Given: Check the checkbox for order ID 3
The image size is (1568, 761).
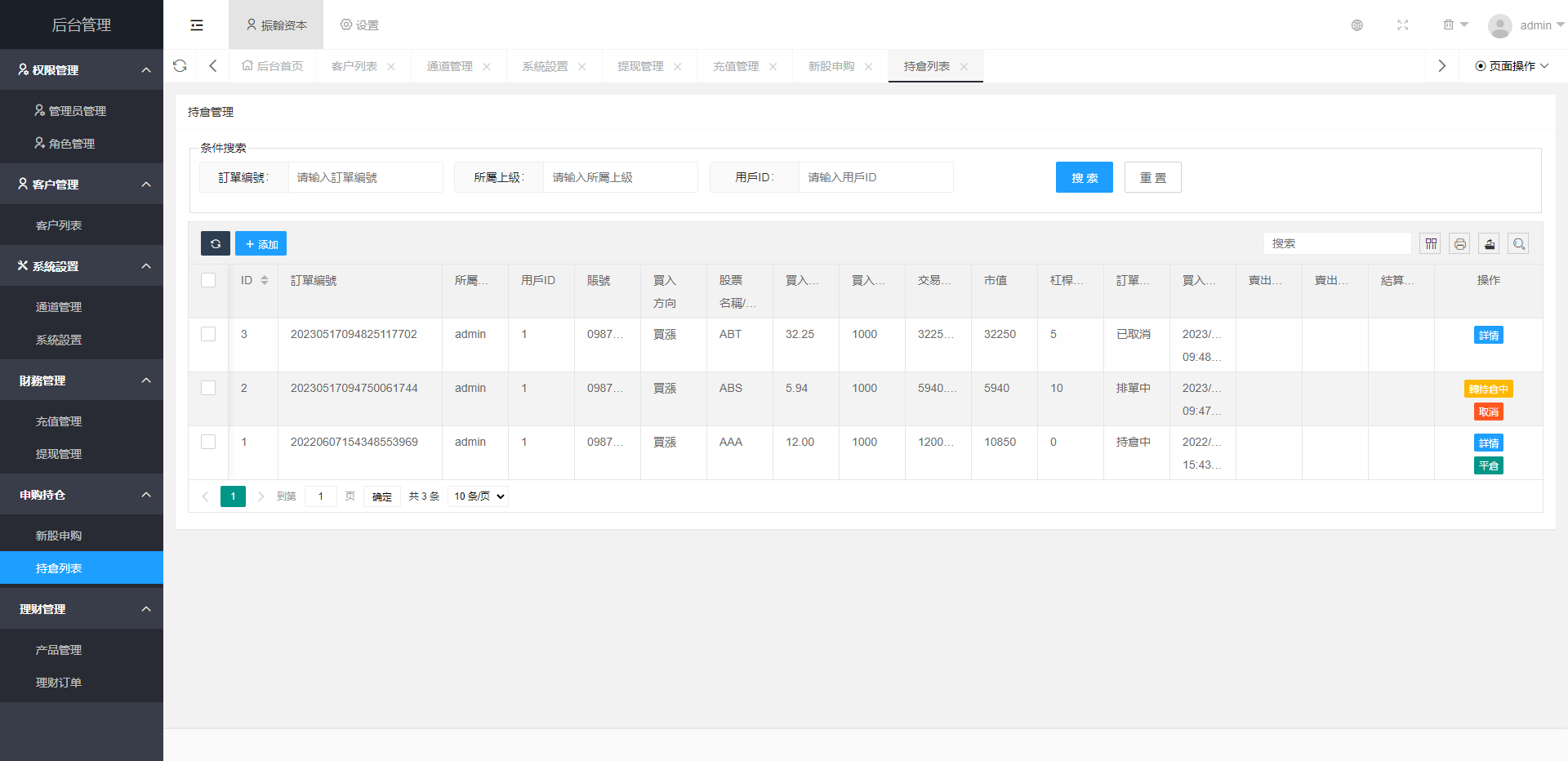Looking at the screenshot, I should pos(208,334).
